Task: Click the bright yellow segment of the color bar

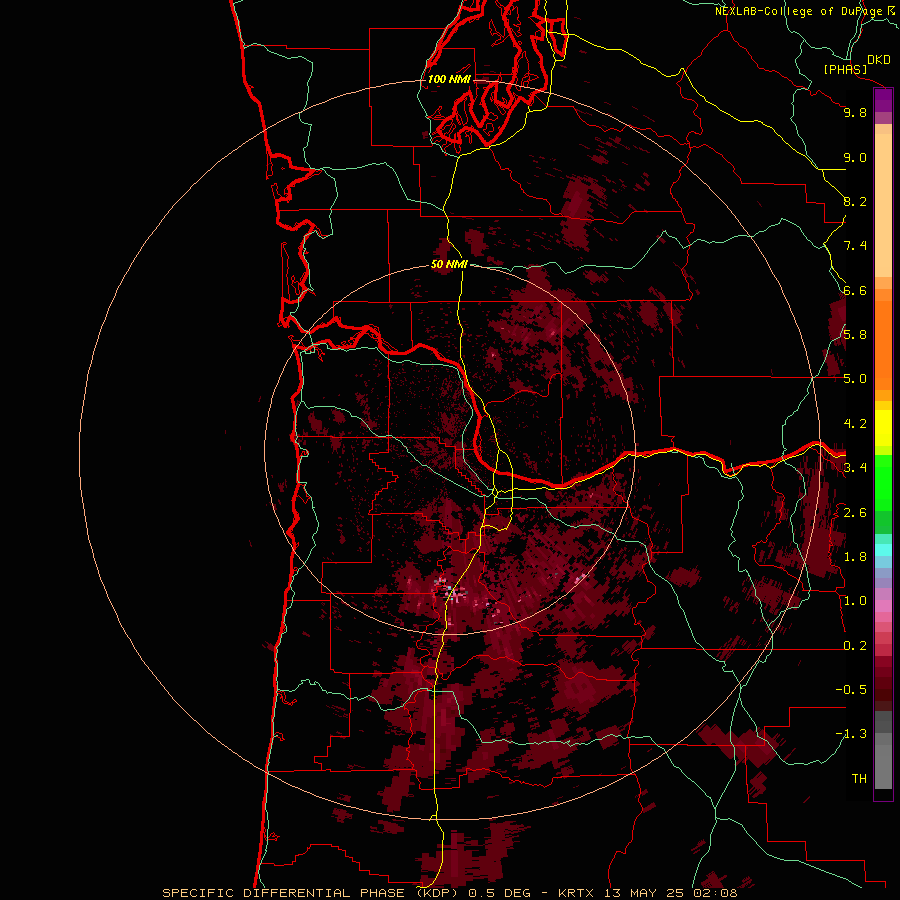Action: pyautogui.click(x=883, y=428)
